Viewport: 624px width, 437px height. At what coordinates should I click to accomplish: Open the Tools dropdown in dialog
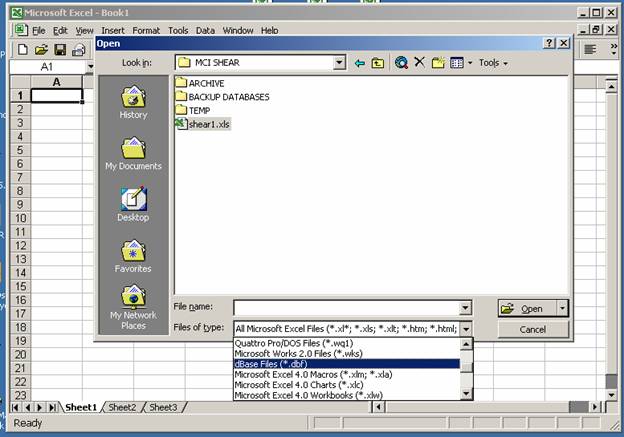point(493,63)
